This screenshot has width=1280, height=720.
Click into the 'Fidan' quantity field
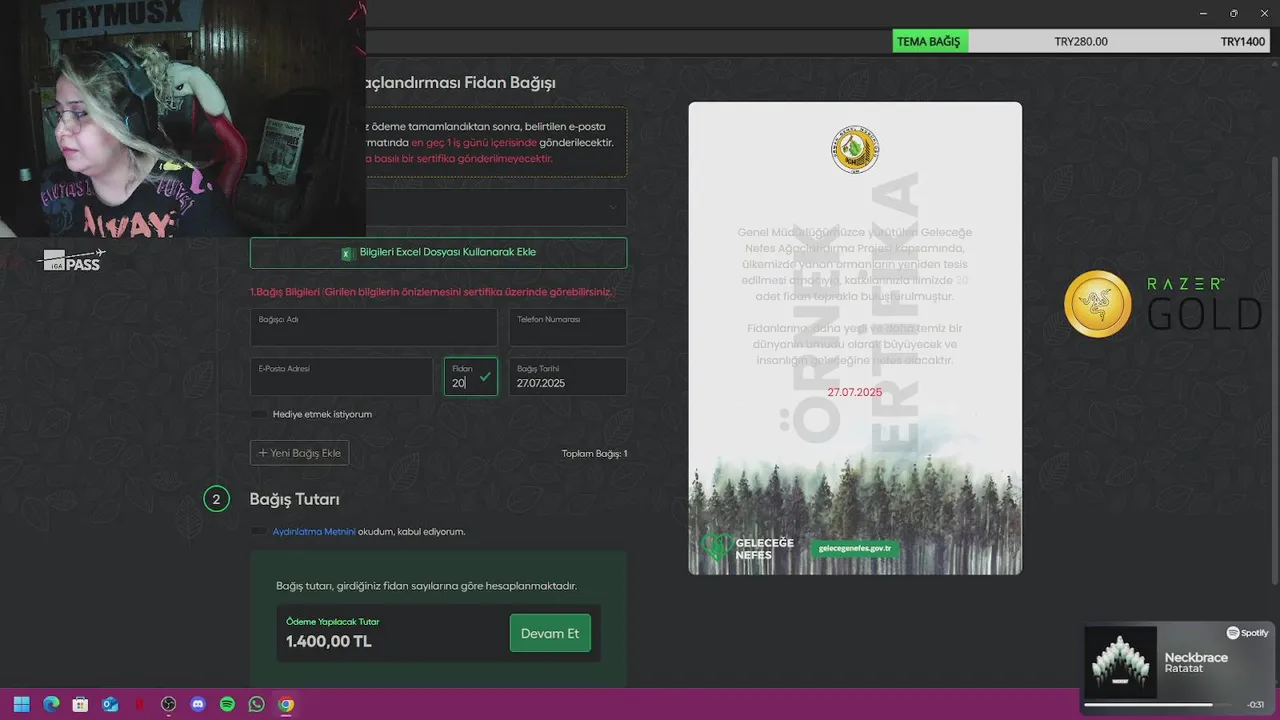(470, 377)
